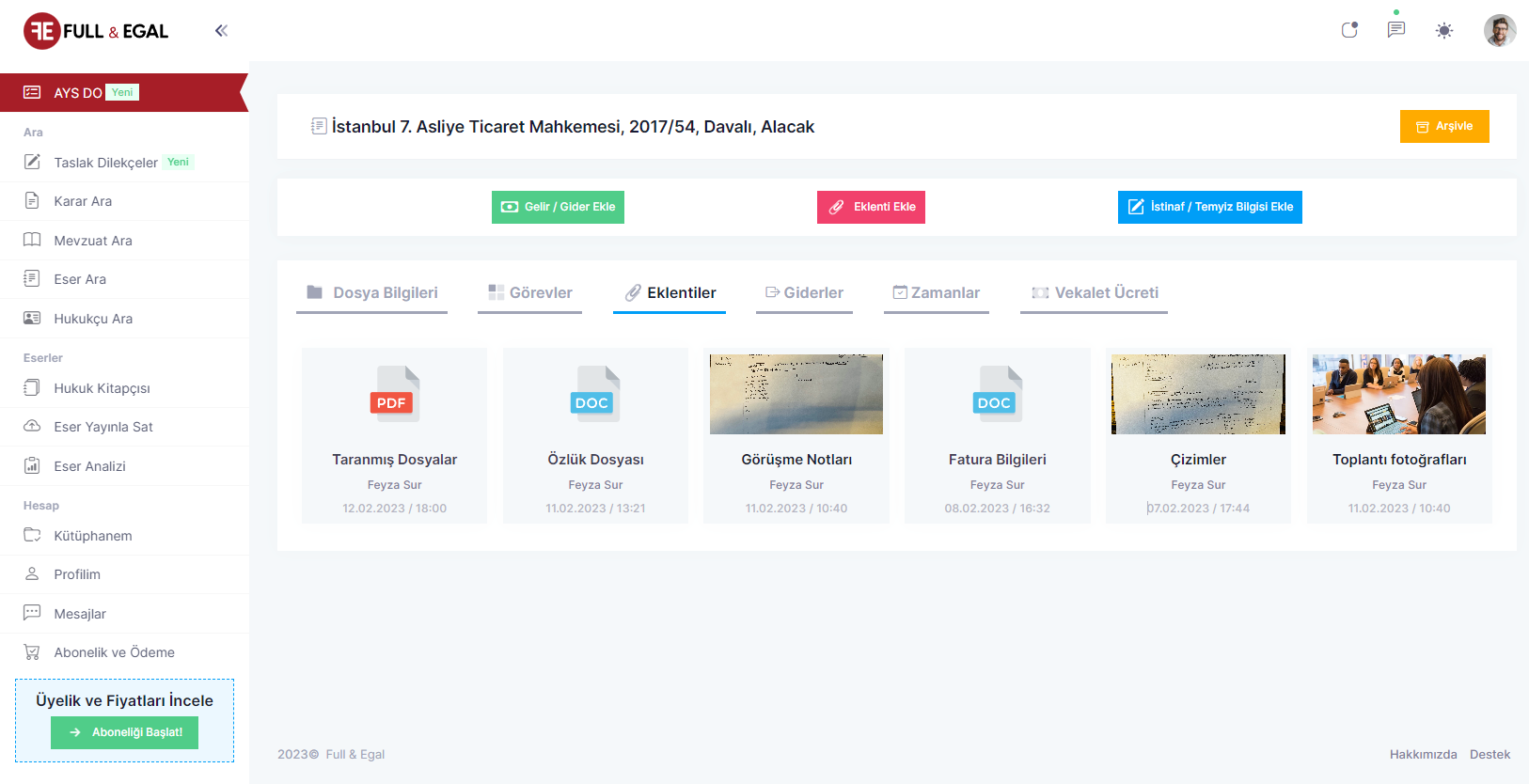1529x784 pixels.
Task: Open Görüşme Notları image thumbnail
Action: (796, 394)
